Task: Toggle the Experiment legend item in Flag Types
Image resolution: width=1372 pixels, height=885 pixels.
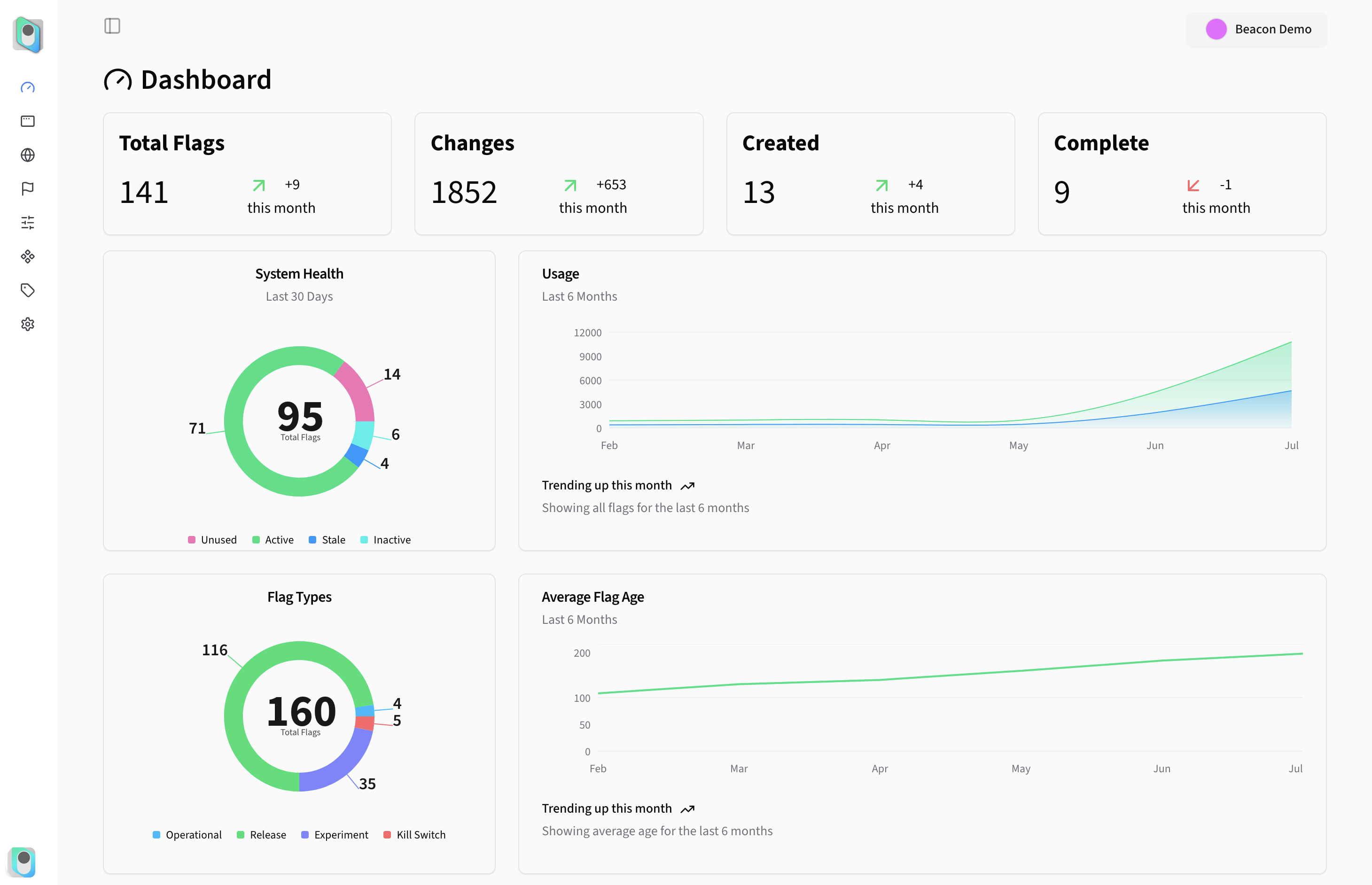Action: click(335, 834)
